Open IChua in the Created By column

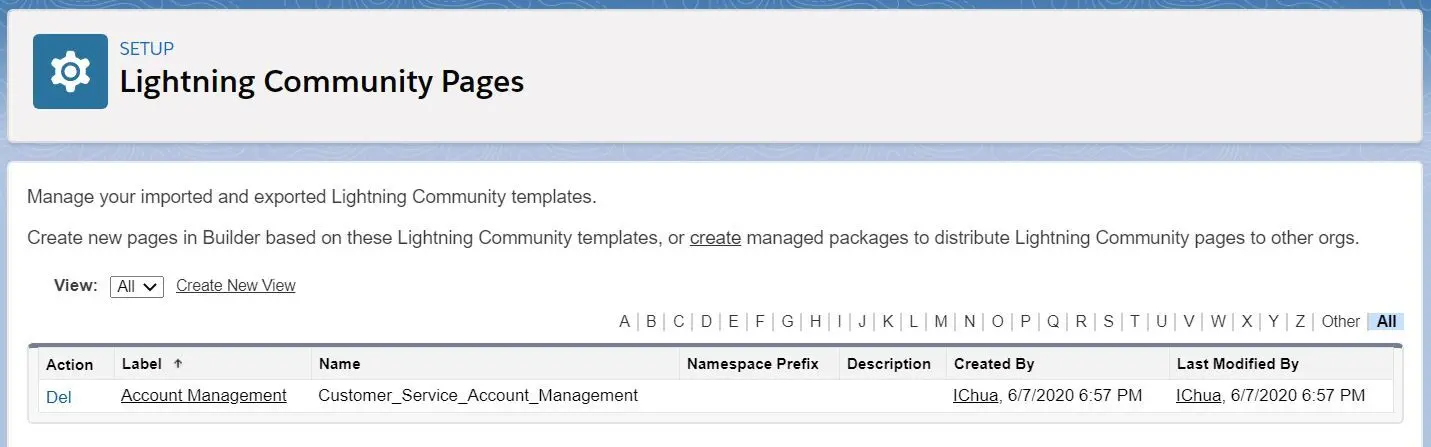click(976, 395)
